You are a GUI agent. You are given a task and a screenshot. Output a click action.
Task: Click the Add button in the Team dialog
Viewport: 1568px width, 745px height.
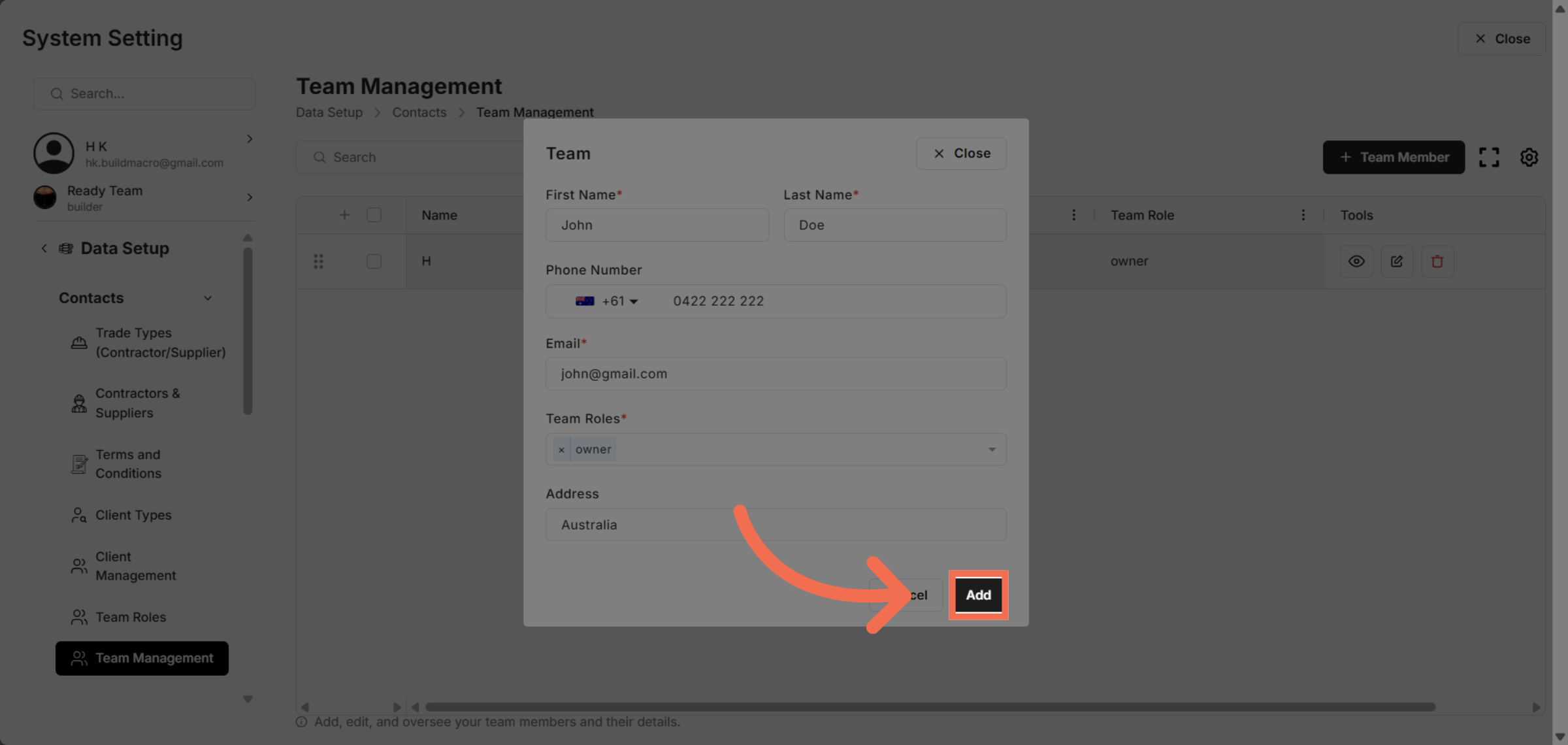[978, 595]
